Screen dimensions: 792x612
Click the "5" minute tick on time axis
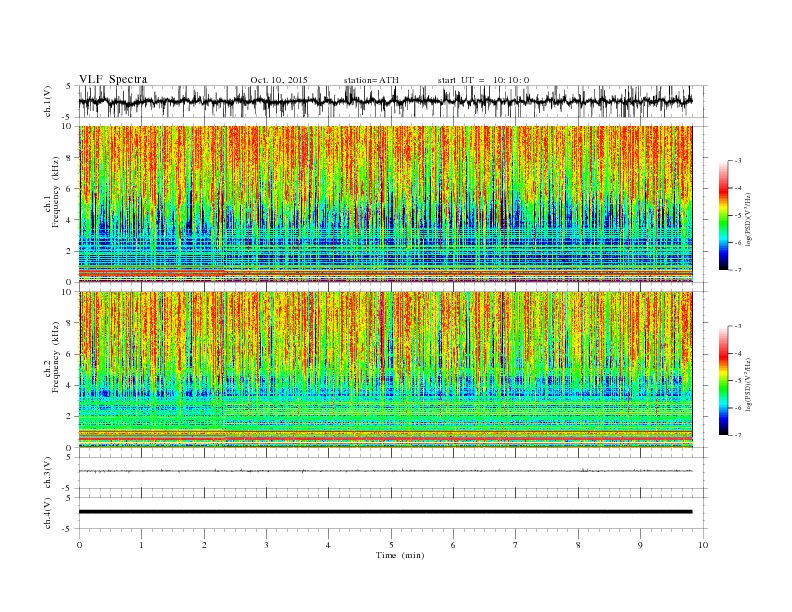point(391,545)
